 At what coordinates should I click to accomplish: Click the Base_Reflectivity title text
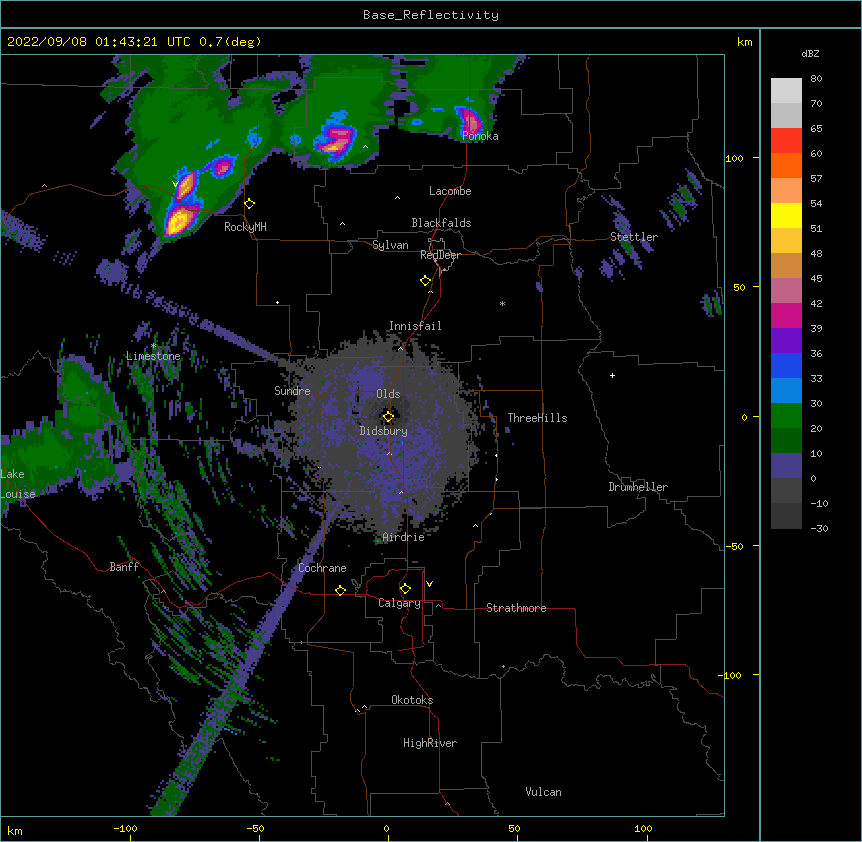pyautogui.click(x=431, y=15)
